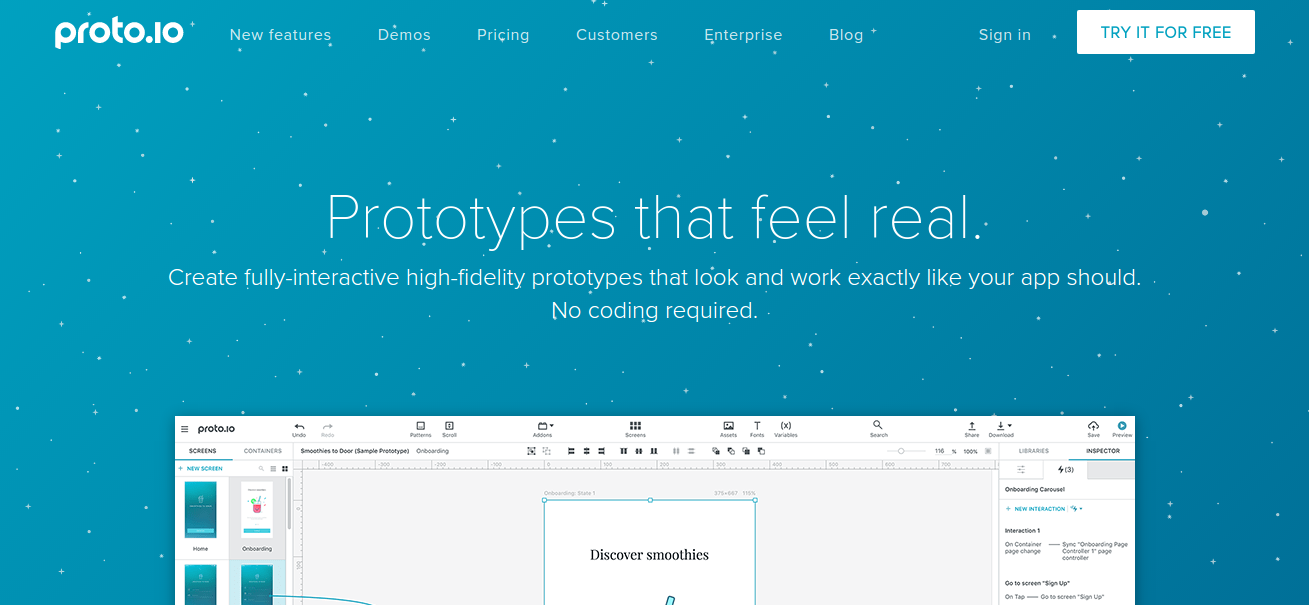Click the Onboarding Carousel title
Image resolution: width=1309 pixels, height=605 pixels.
[x=1035, y=489]
